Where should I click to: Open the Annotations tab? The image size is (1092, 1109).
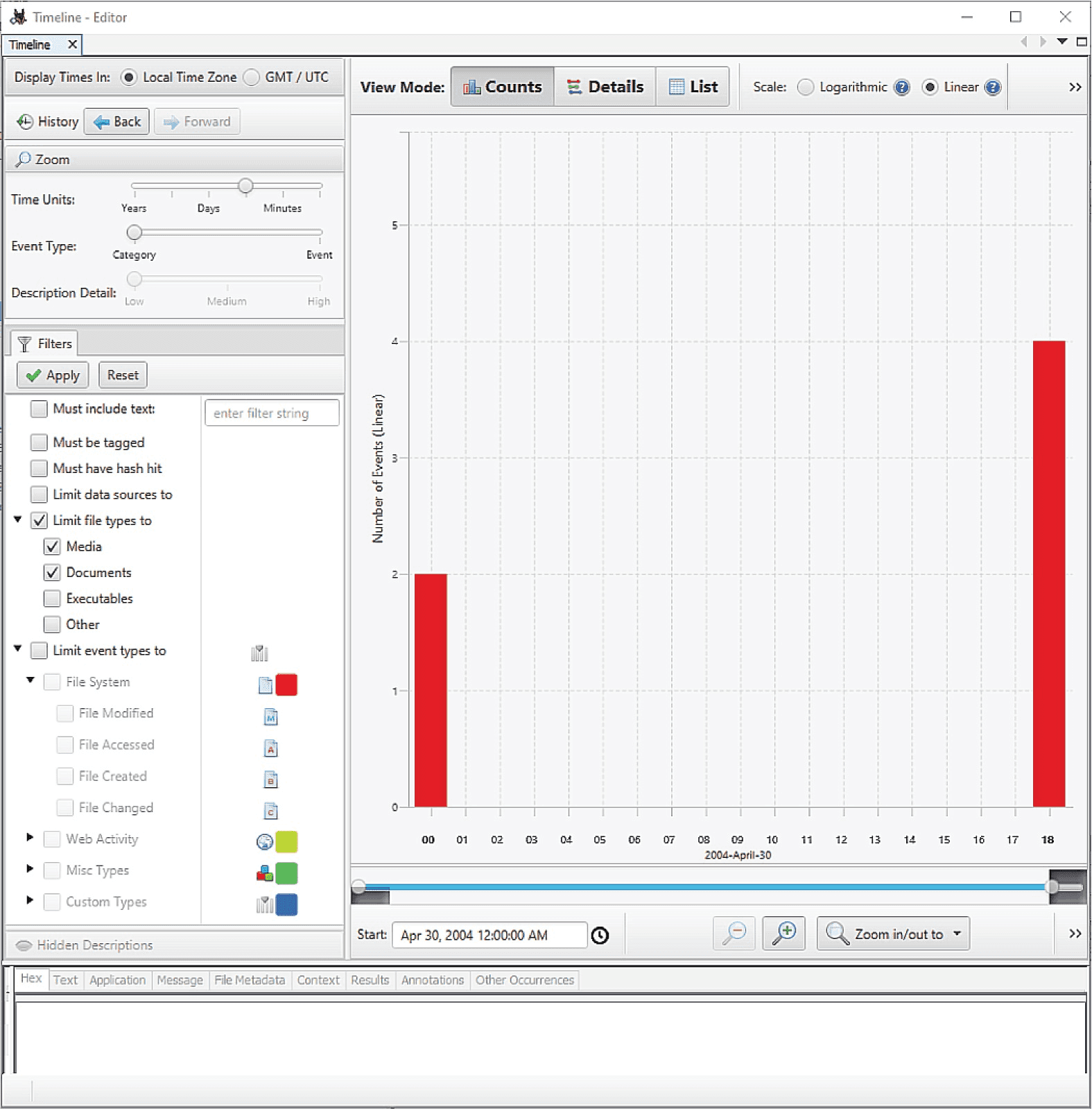pyautogui.click(x=433, y=981)
